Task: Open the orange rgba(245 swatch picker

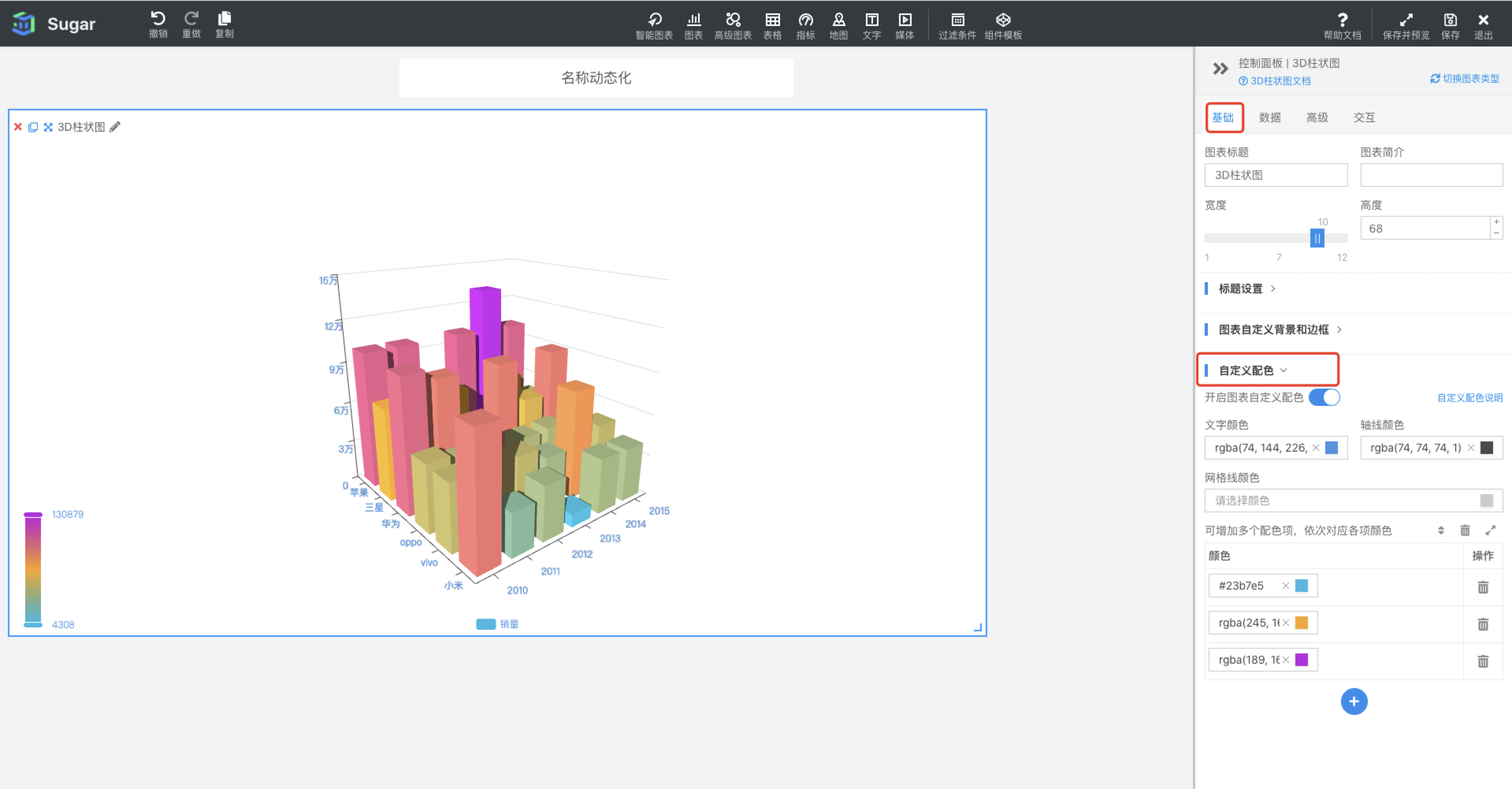Action: point(1301,623)
